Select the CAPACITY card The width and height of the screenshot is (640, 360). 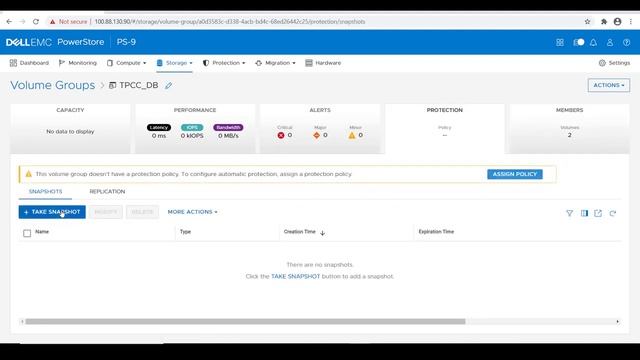tap(70, 129)
